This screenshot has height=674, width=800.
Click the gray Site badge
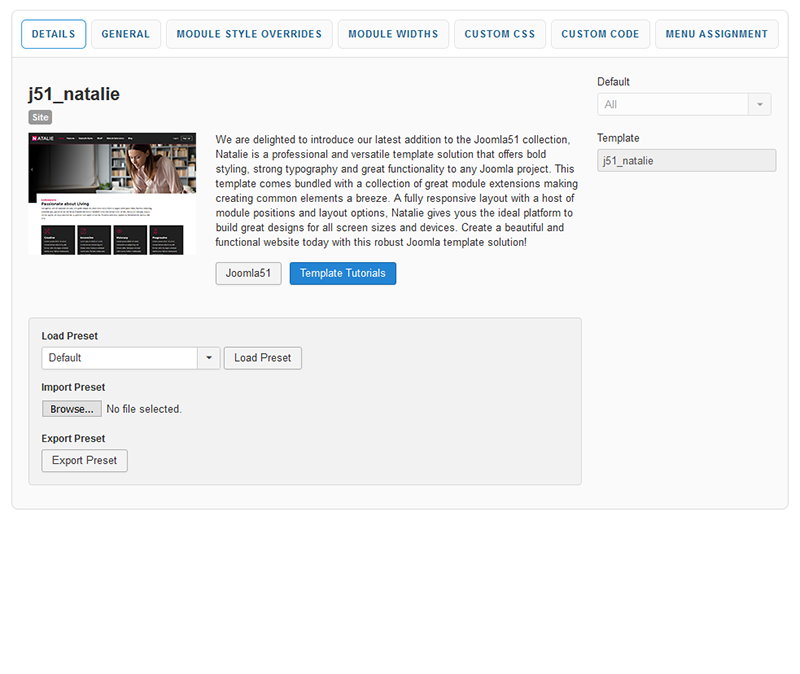40,117
